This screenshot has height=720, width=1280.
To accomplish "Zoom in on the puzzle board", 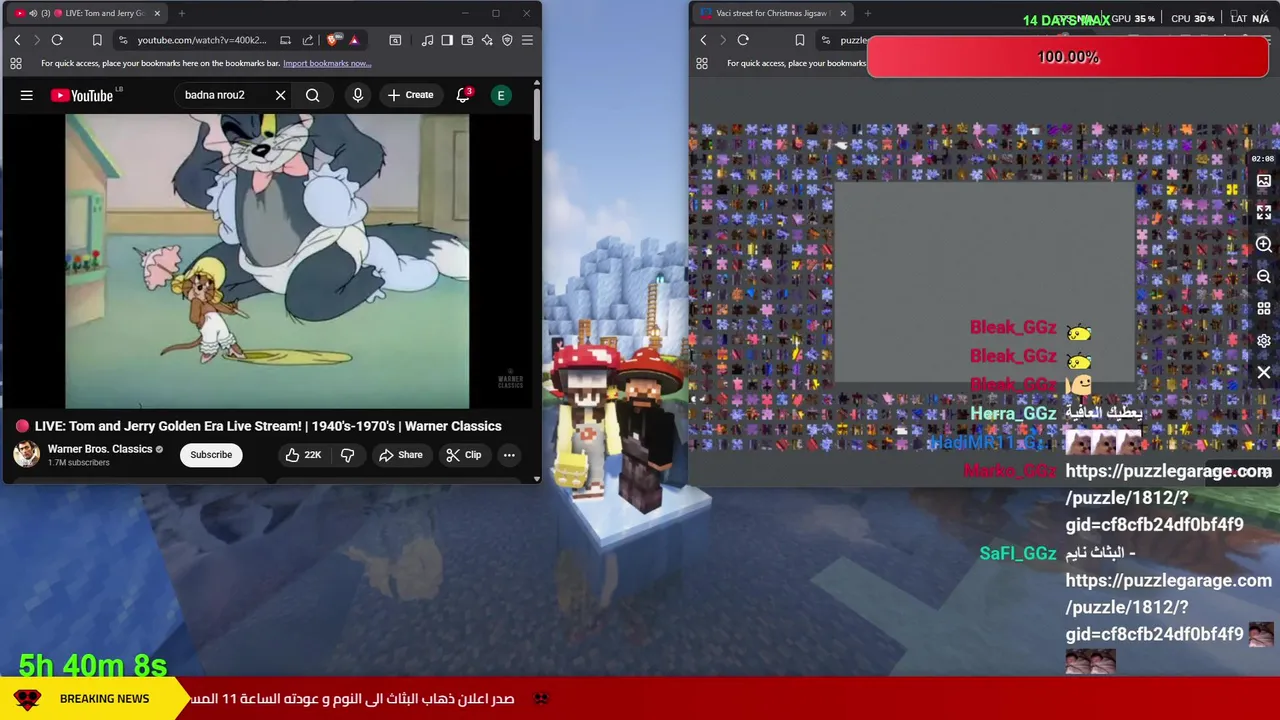I will point(1264,245).
